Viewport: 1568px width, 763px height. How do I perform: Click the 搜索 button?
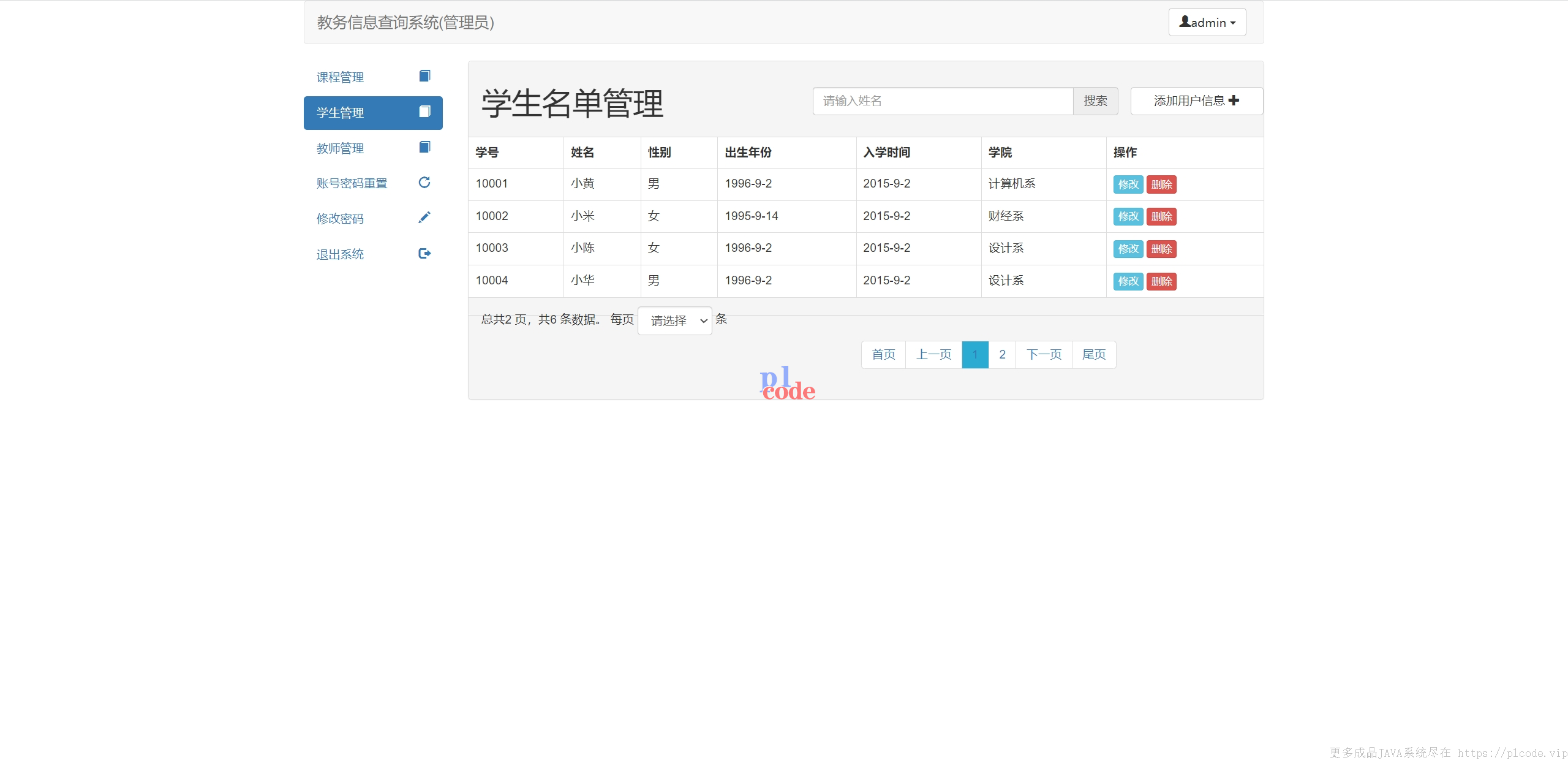coord(1095,101)
